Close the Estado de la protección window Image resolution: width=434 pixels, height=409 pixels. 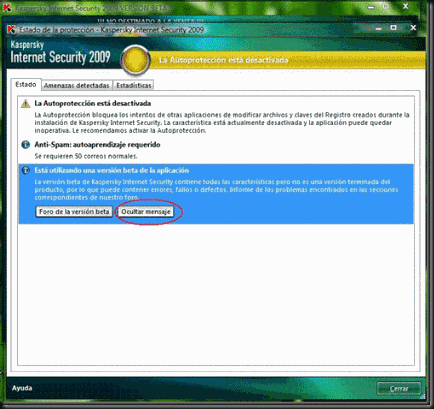413,28
